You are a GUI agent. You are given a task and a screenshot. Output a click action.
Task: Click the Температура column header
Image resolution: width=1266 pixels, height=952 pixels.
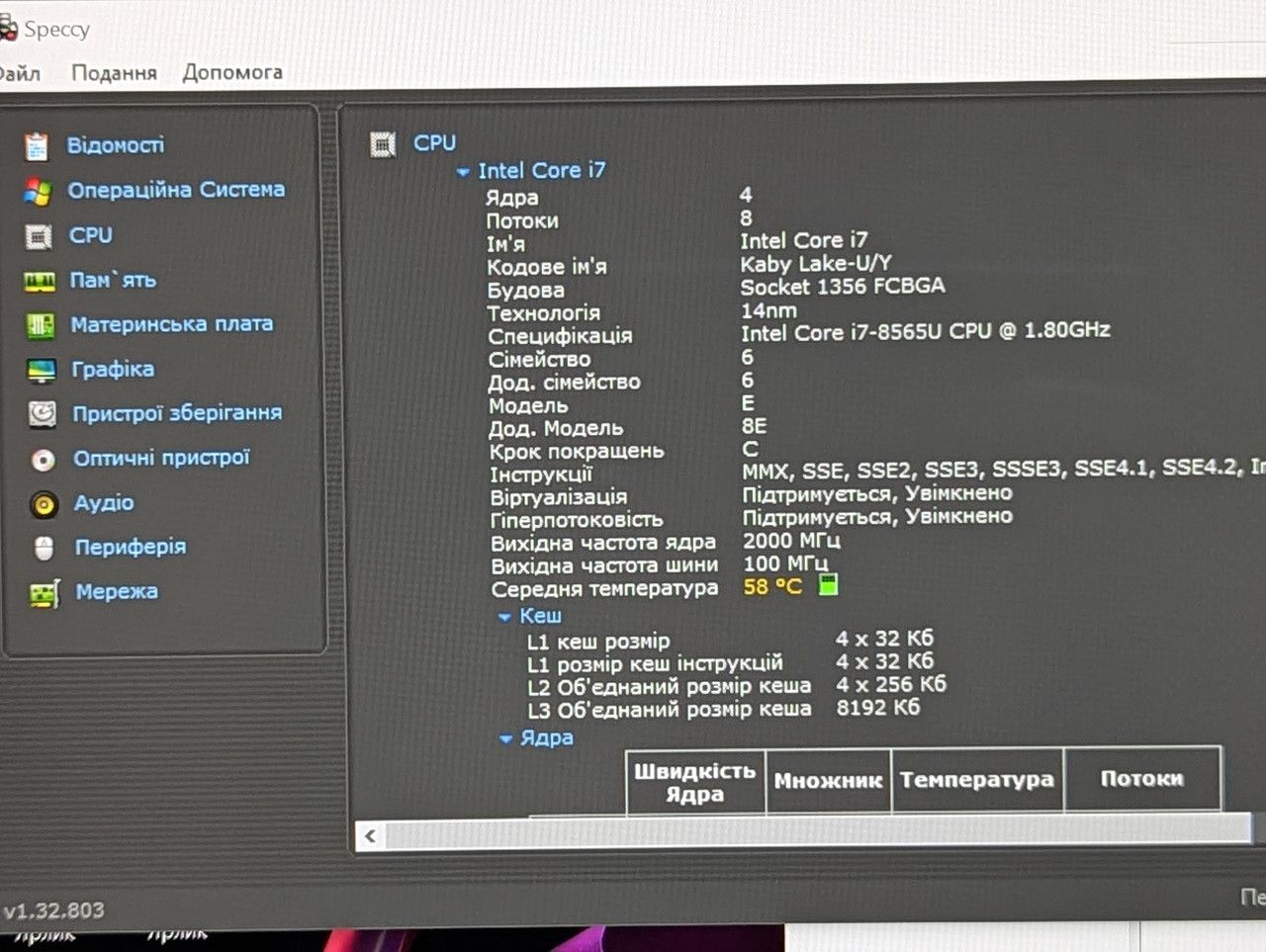tap(977, 780)
